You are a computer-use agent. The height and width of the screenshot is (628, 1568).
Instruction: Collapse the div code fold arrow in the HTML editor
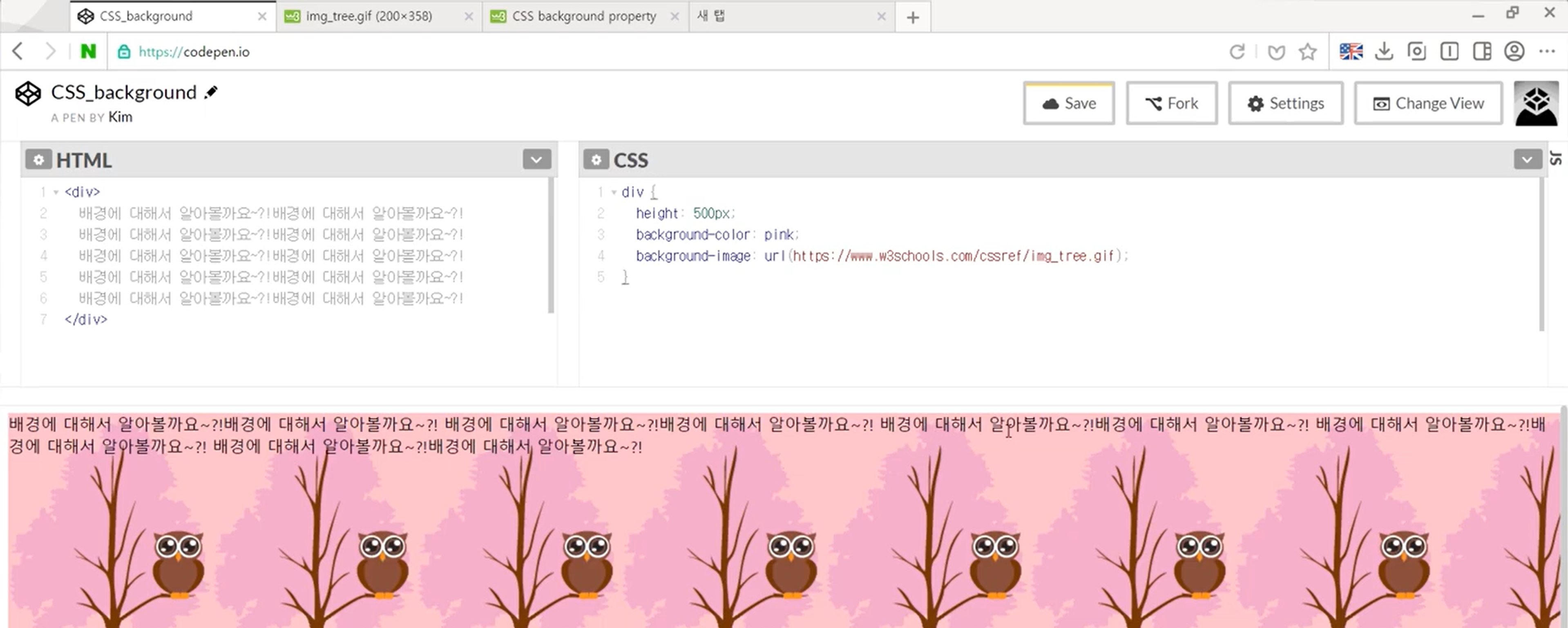pos(56,193)
